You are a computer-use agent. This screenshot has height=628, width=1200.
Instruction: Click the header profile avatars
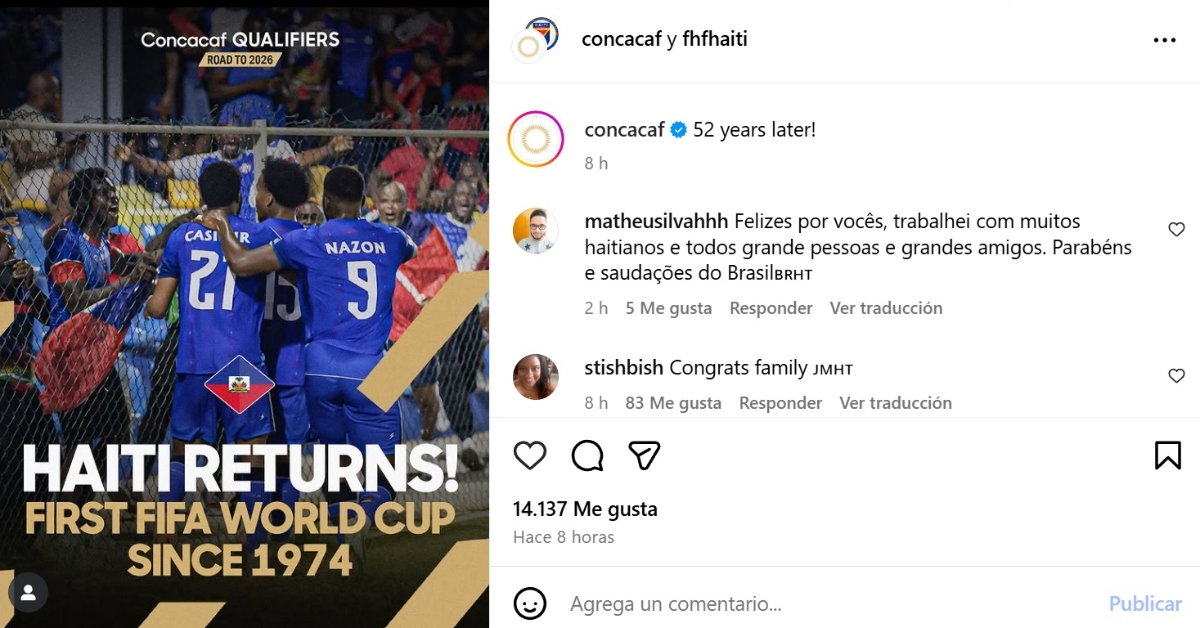click(534, 40)
